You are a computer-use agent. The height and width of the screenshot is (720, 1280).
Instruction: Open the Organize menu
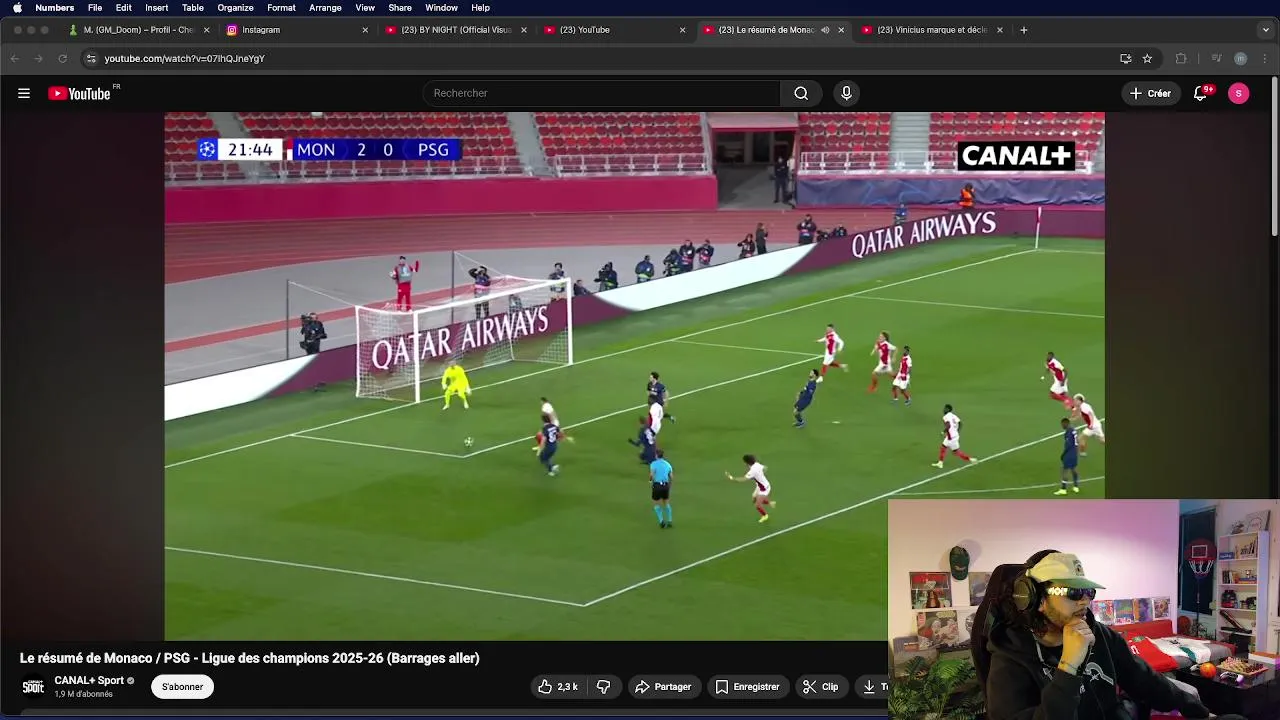pyautogui.click(x=236, y=7)
